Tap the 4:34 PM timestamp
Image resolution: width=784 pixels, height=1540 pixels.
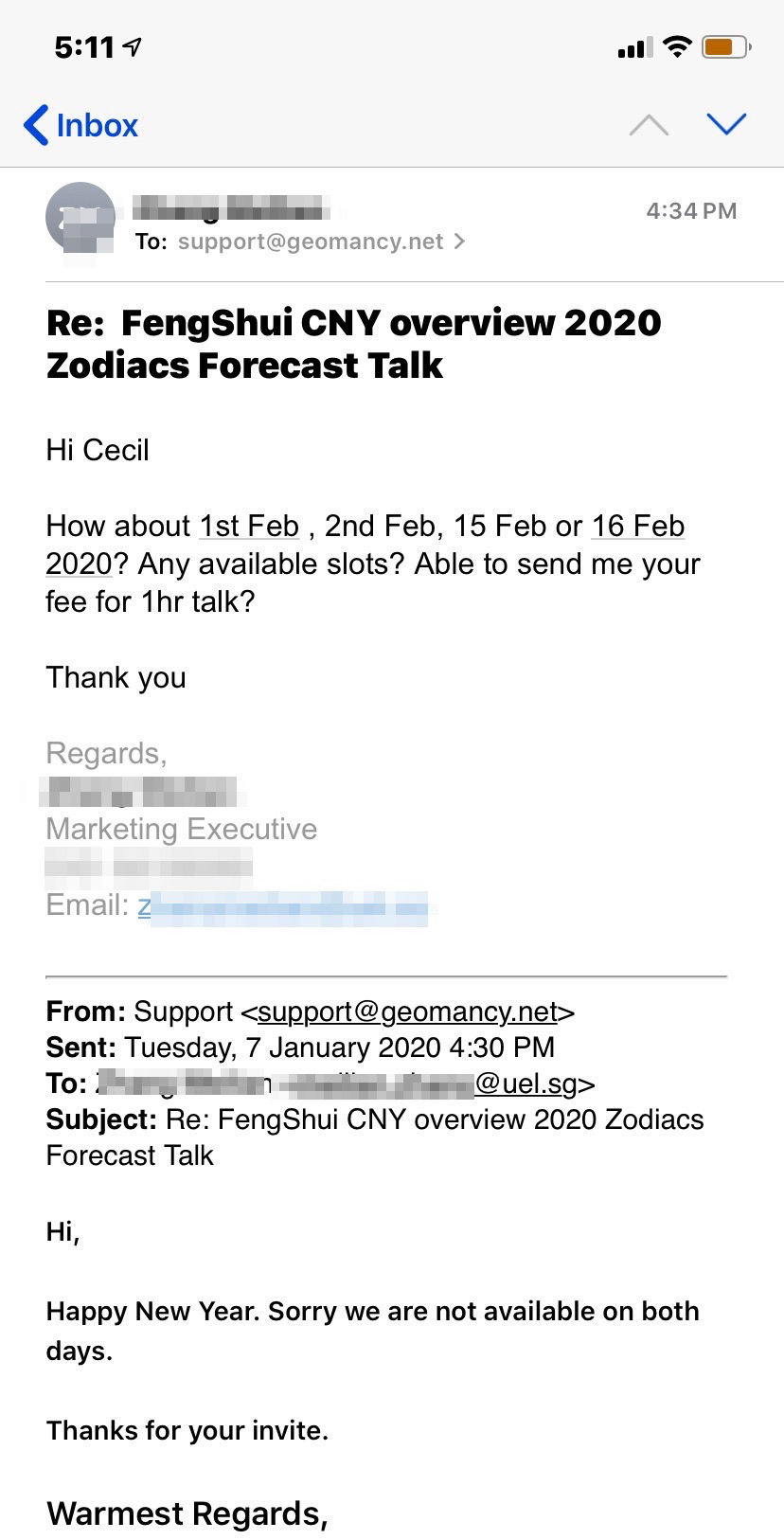coord(691,211)
